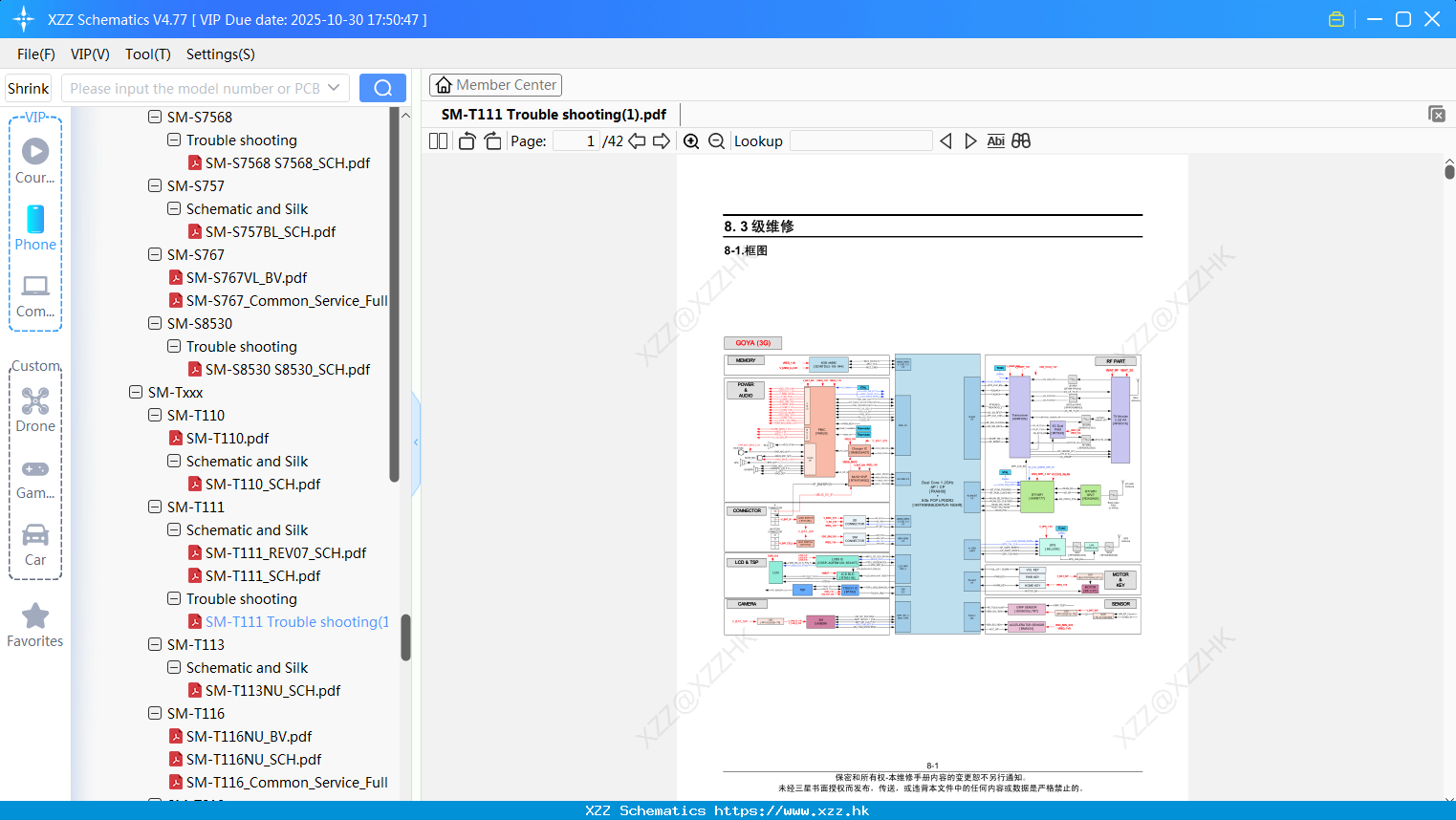Open Favorites in the sidebar
The width and height of the screenshot is (1456, 820).
(x=35, y=625)
